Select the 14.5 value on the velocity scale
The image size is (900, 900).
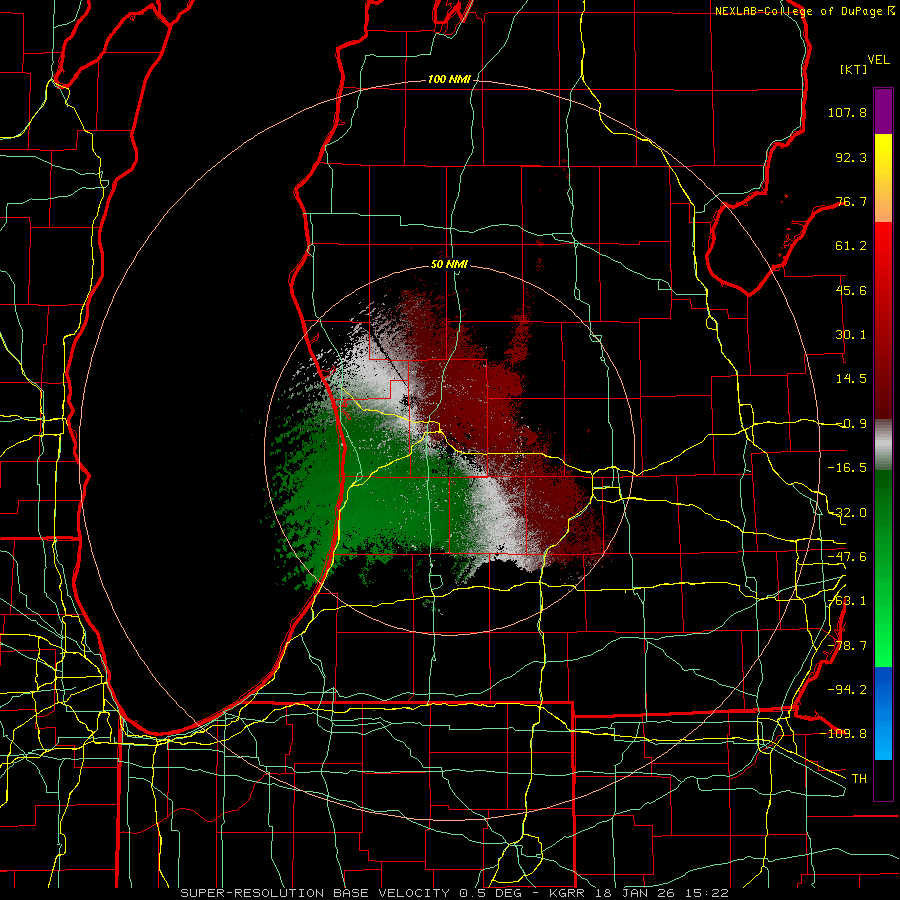851,379
